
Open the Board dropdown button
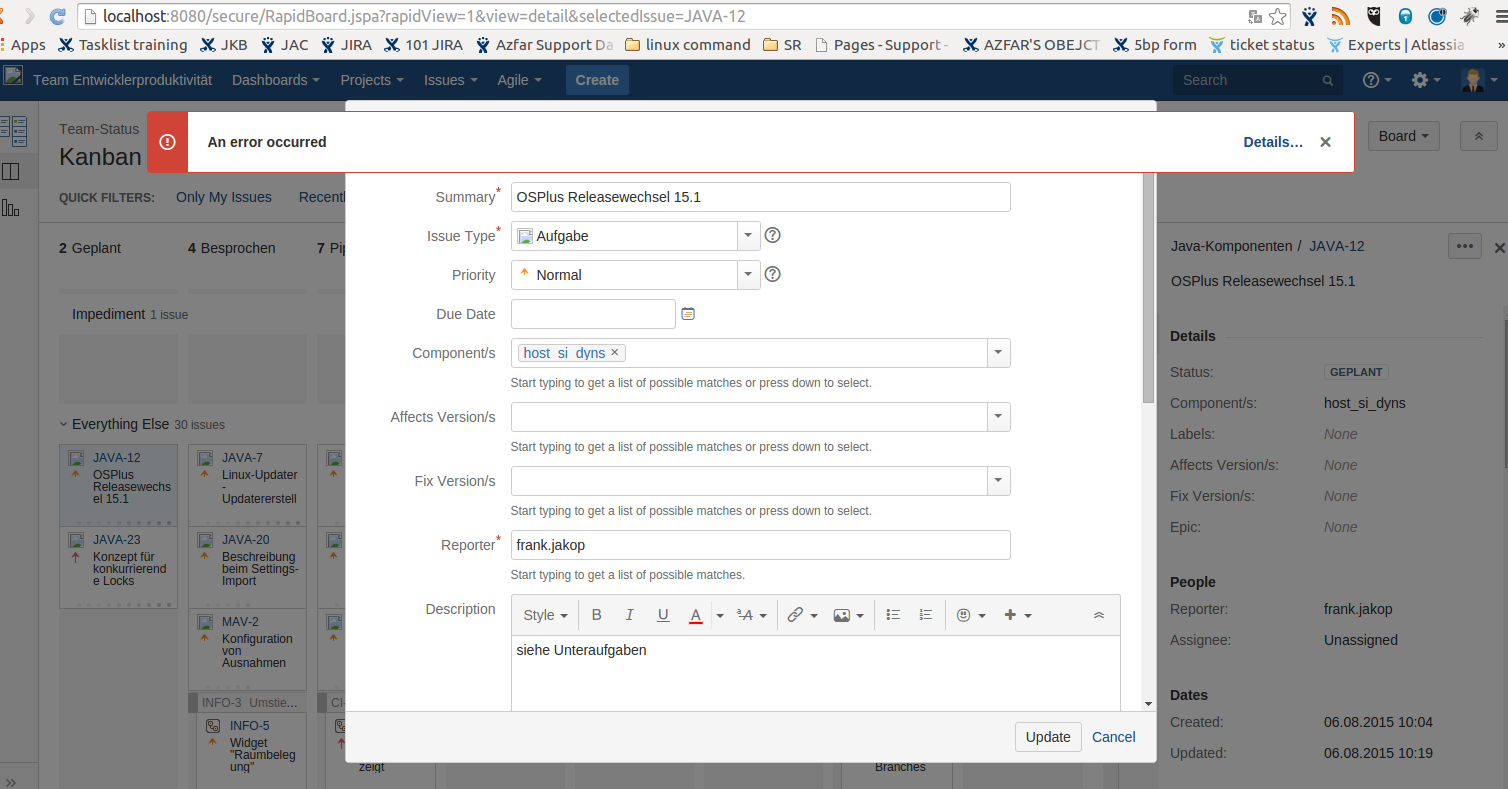(x=1403, y=136)
